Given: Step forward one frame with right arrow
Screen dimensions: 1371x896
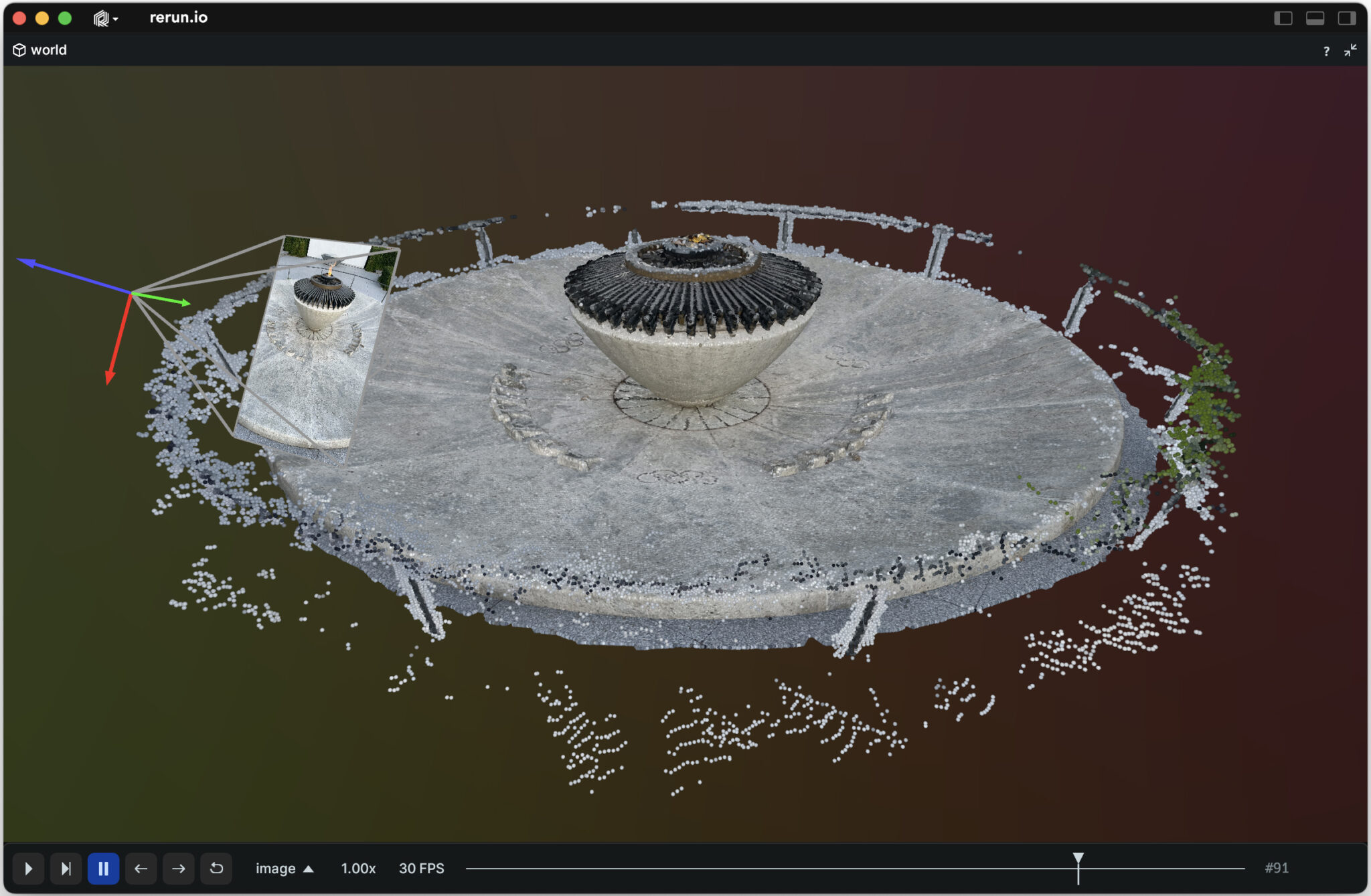Looking at the screenshot, I should [x=178, y=868].
